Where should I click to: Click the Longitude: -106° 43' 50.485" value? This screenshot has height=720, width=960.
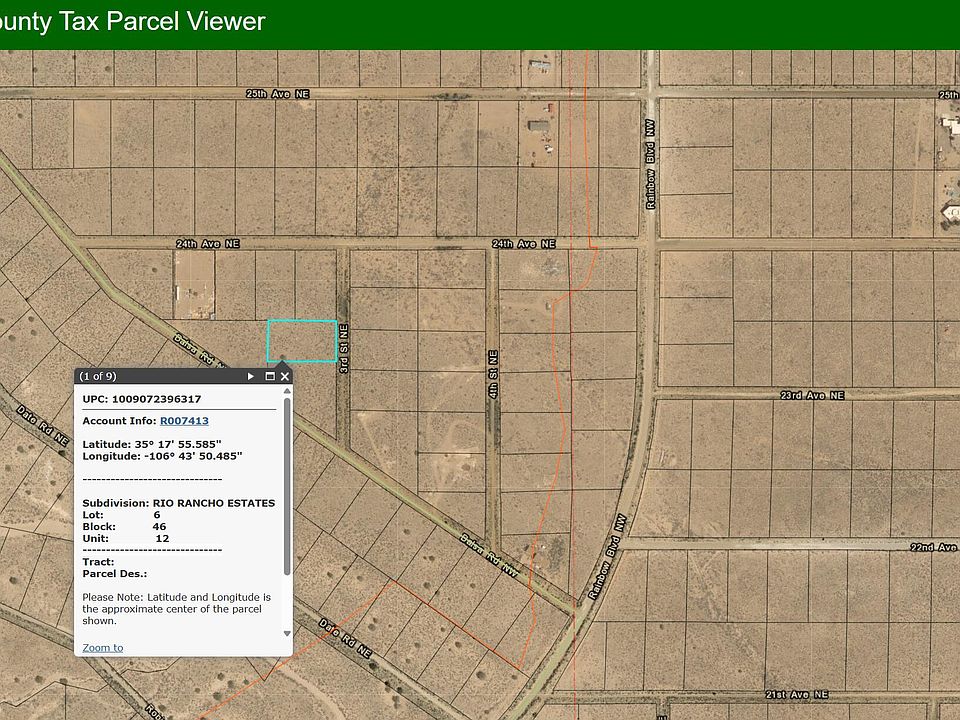(x=162, y=456)
